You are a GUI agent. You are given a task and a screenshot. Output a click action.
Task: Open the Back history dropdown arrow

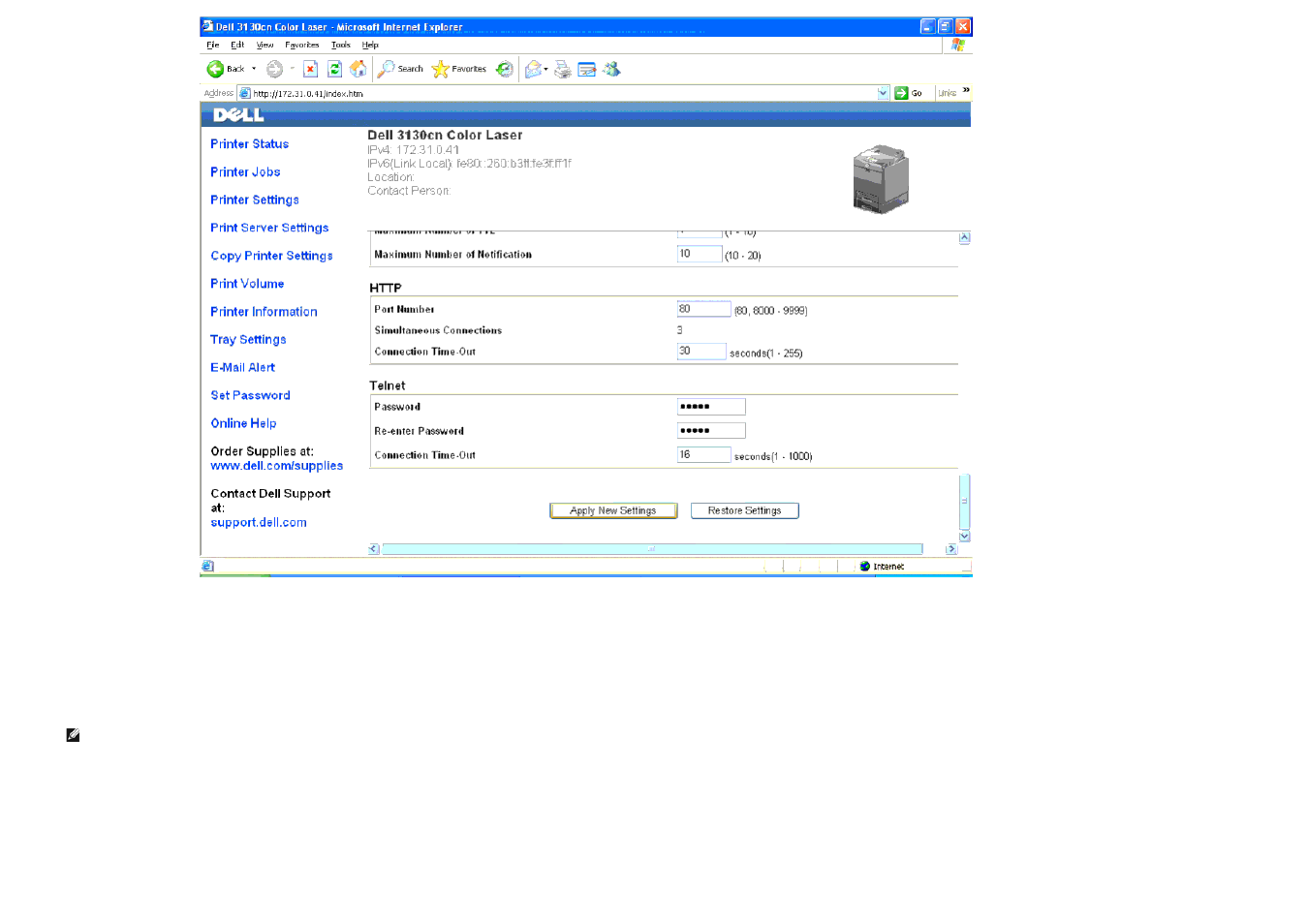pos(254,69)
